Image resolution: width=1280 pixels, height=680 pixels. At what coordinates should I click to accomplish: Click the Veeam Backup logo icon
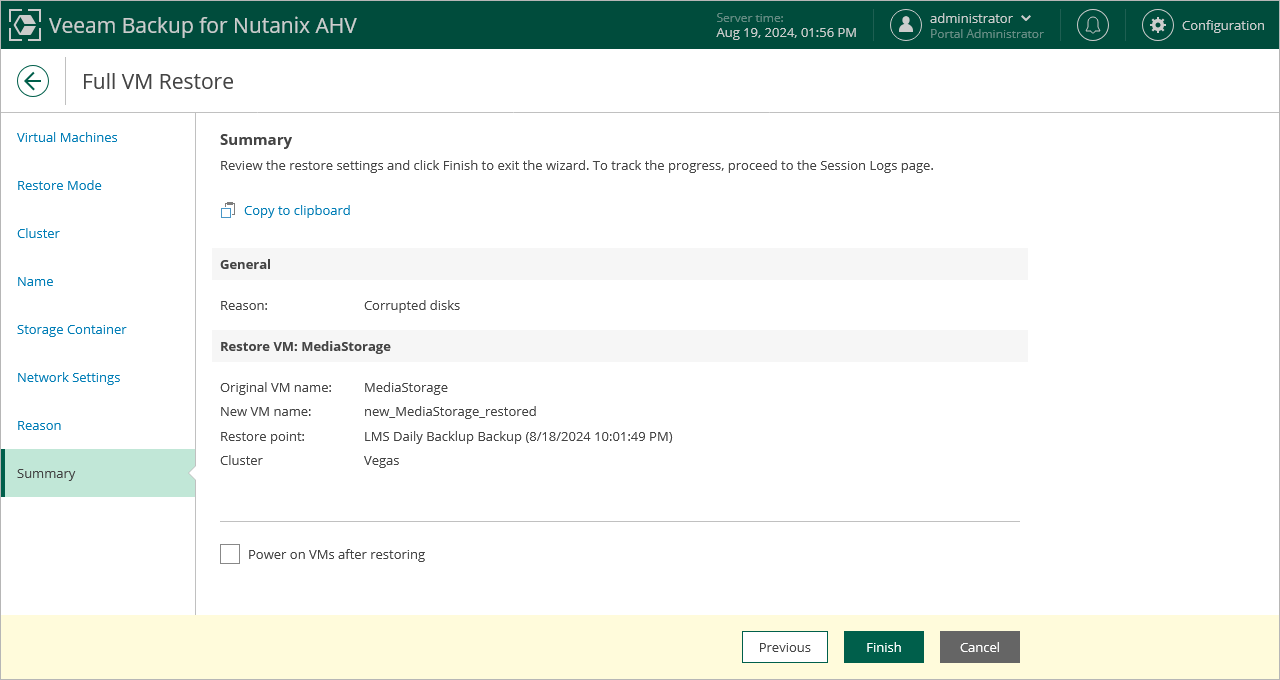(x=25, y=25)
